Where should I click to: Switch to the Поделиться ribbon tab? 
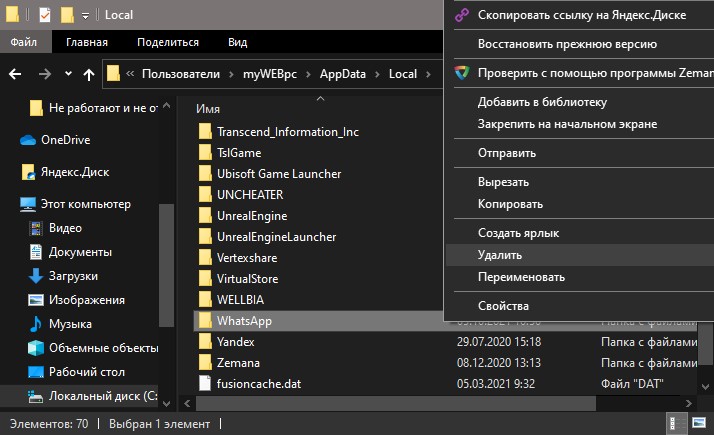click(168, 42)
